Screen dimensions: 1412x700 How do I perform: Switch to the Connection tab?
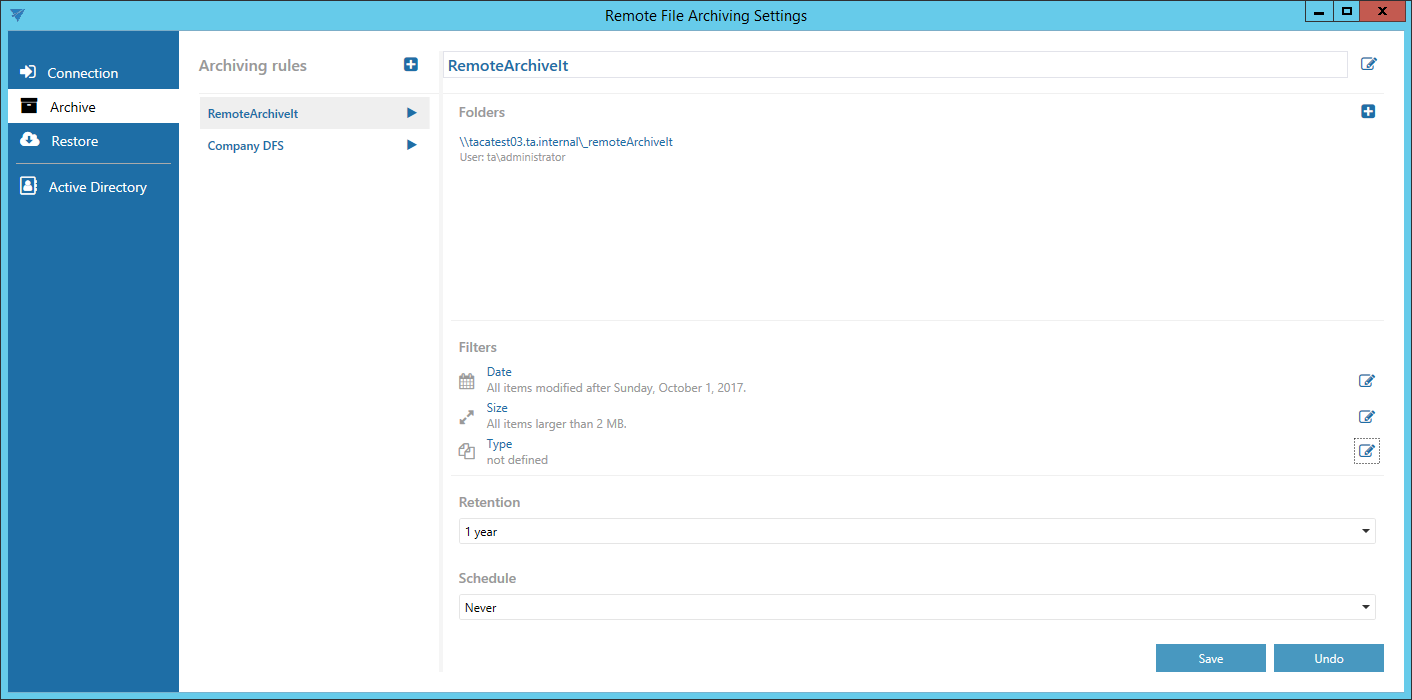pos(82,73)
